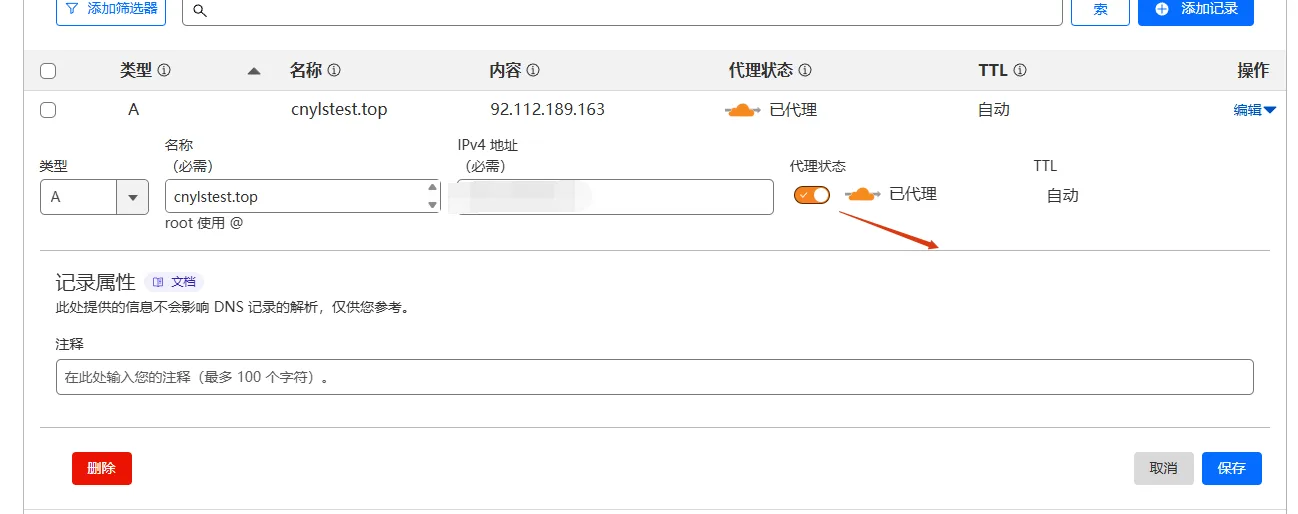Click the 注释 comment input field
The width and height of the screenshot is (1298, 514).
pyautogui.click(x=655, y=377)
